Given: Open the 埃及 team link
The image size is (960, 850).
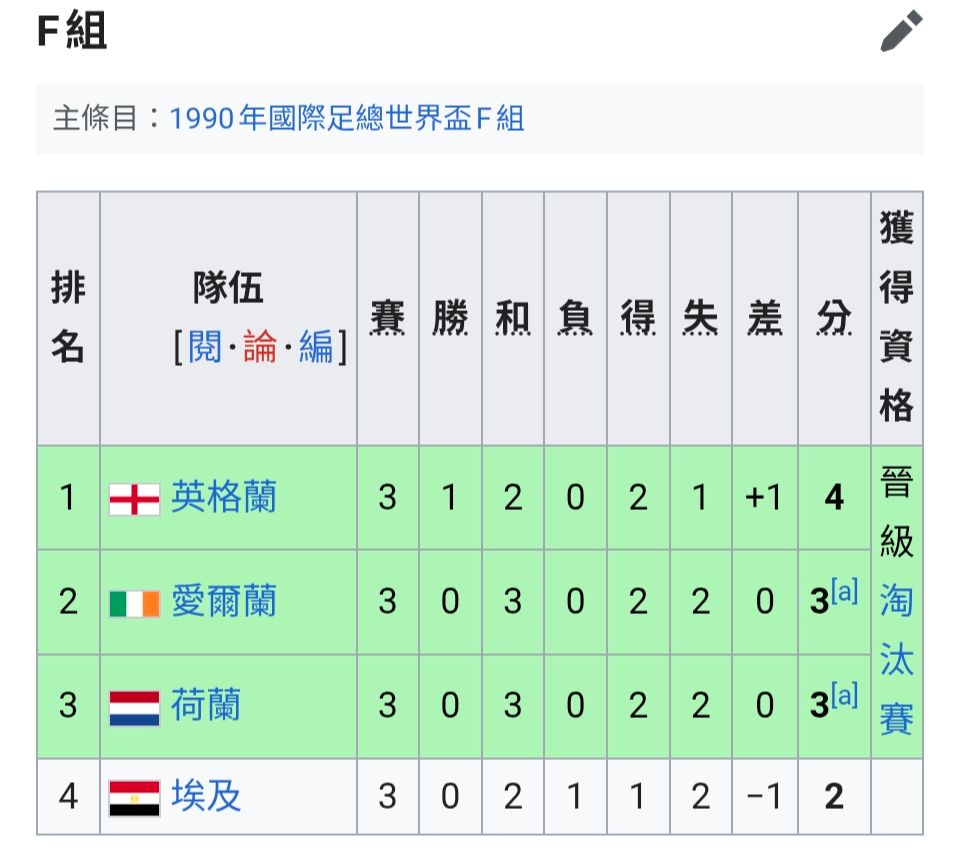Looking at the screenshot, I should pos(206,795).
